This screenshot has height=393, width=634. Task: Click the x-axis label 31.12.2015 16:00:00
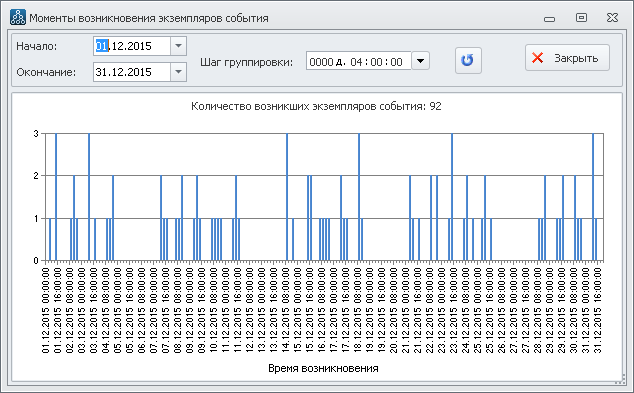coord(598,310)
